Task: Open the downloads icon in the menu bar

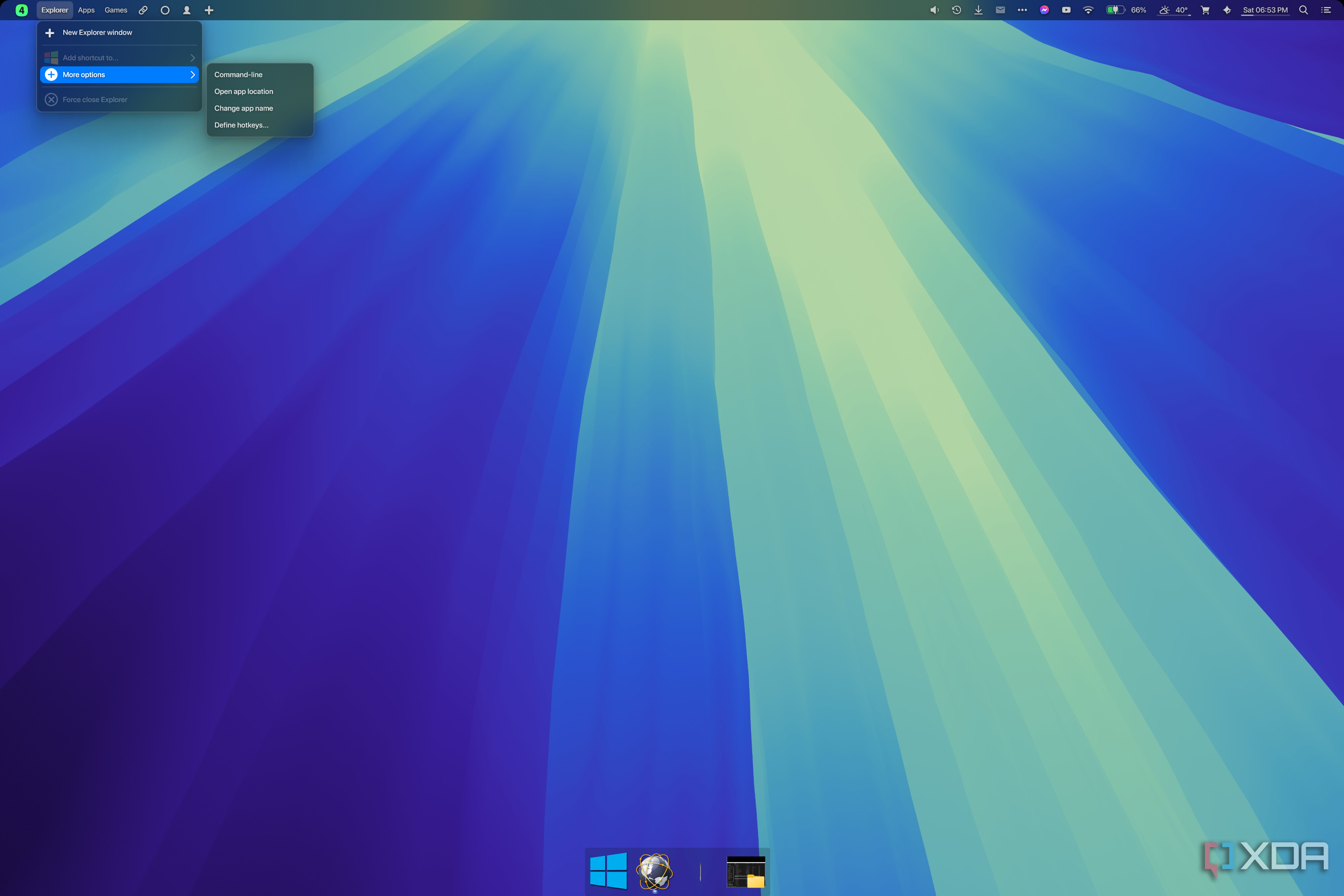Action: [978, 10]
